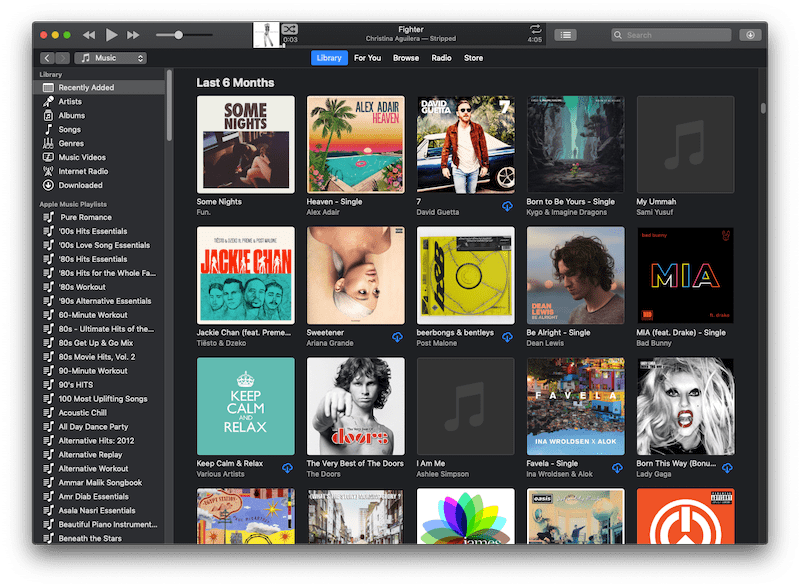The image size is (800, 587).
Task: Open the All Day Dance Party playlist
Action: pos(99,427)
